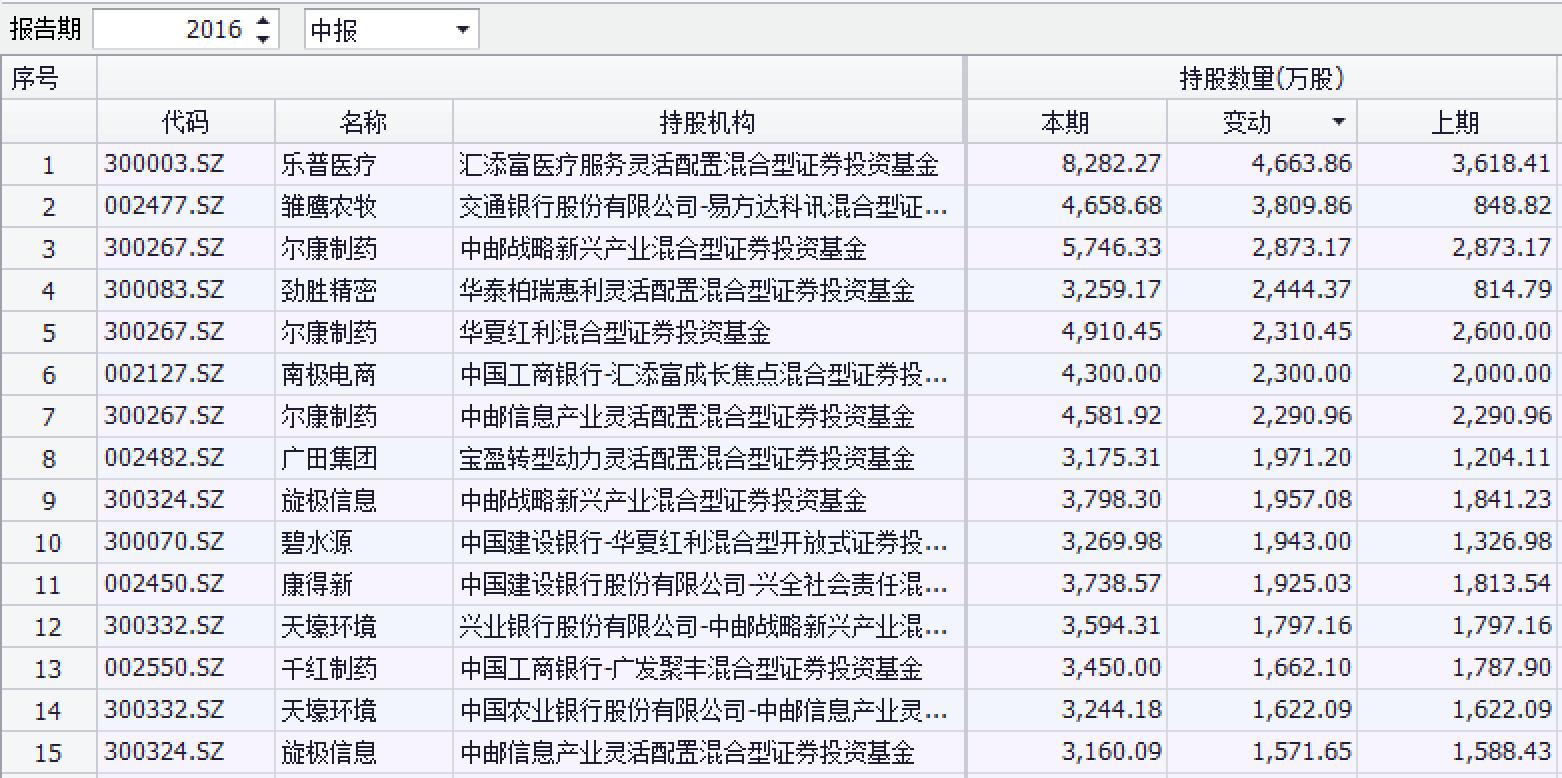Click the up arrow to increase year 2016
The height and width of the screenshot is (778, 1562).
point(263,22)
